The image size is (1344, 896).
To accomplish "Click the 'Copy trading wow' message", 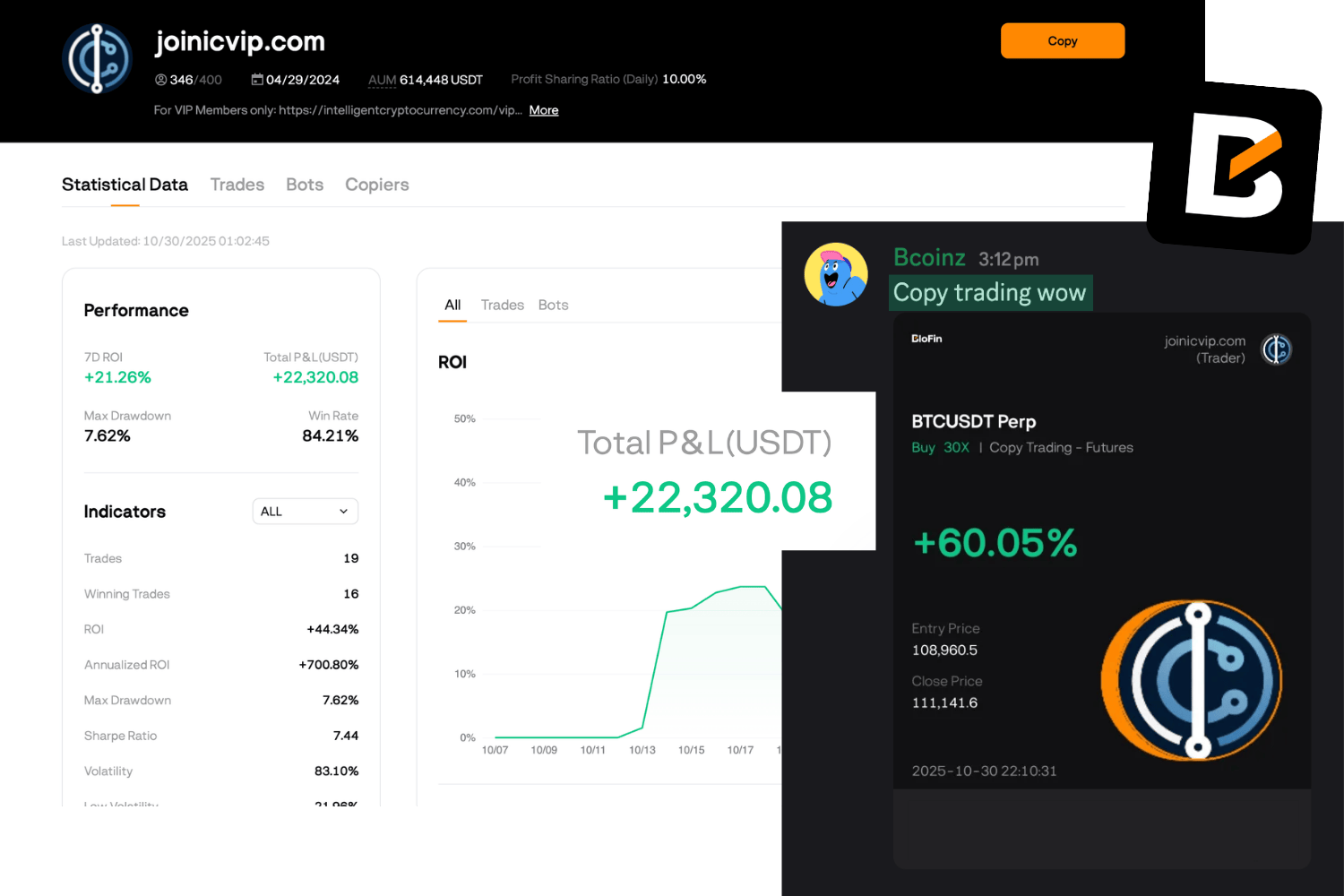I will pyautogui.click(x=990, y=293).
